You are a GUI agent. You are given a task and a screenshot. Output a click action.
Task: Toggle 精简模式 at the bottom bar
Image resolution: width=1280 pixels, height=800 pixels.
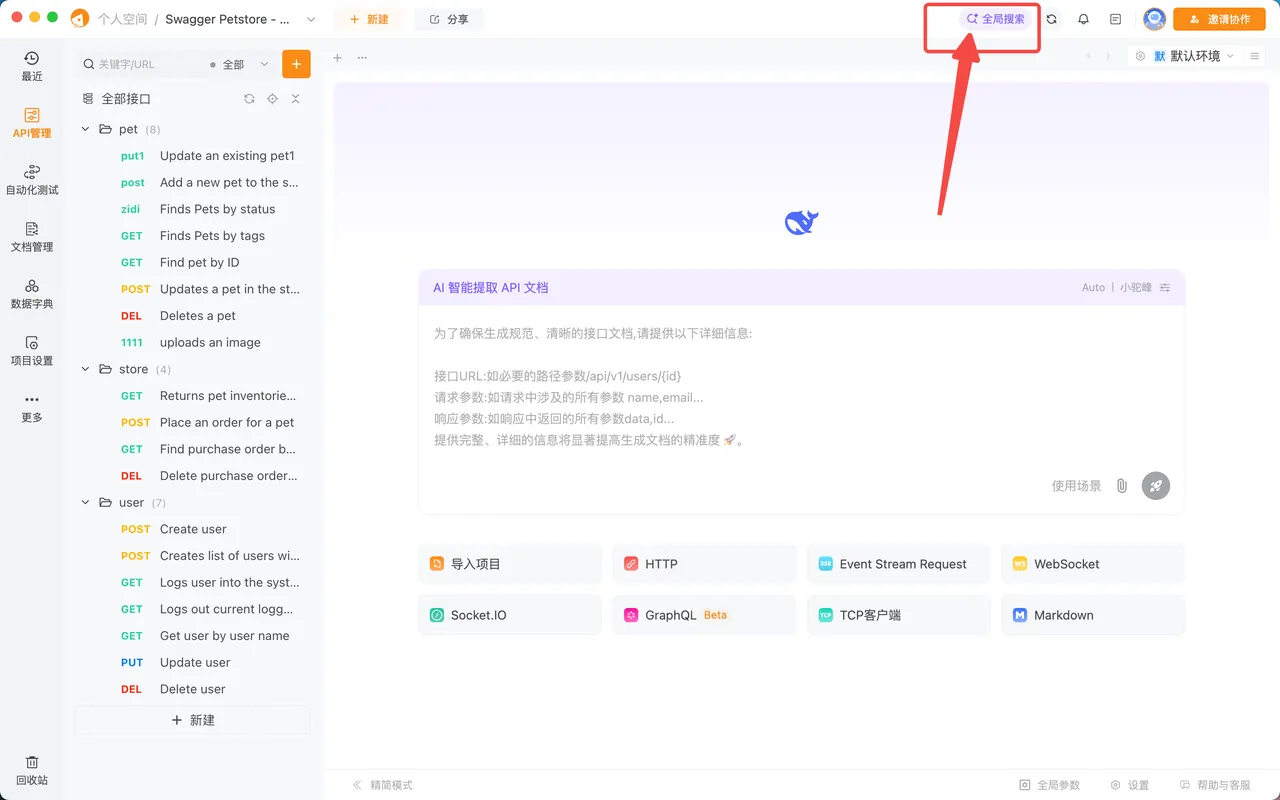point(382,785)
